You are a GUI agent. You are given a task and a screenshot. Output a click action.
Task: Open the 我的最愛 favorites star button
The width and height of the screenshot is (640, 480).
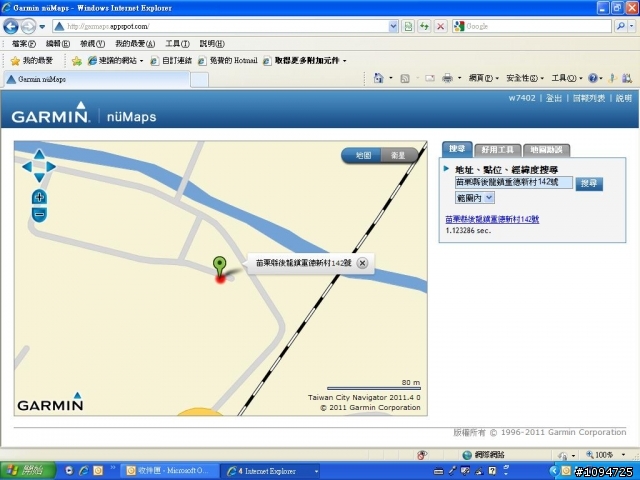tap(32, 61)
